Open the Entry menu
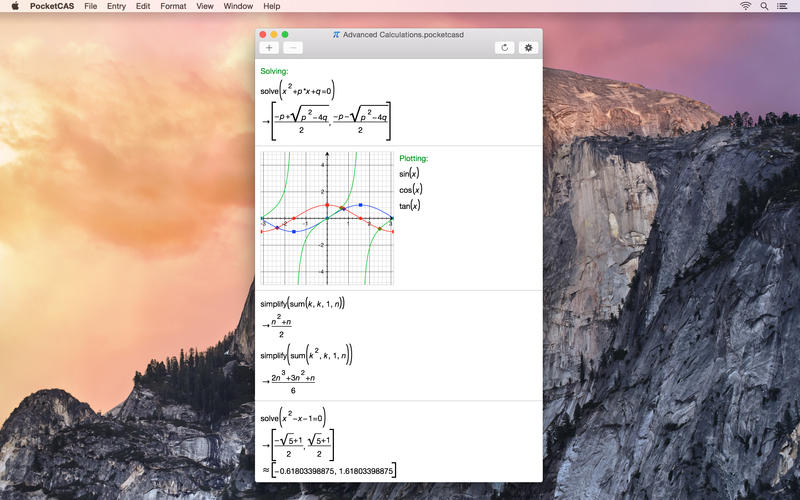The height and width of the screenshot is (500, 800). (x=117, y=6)
